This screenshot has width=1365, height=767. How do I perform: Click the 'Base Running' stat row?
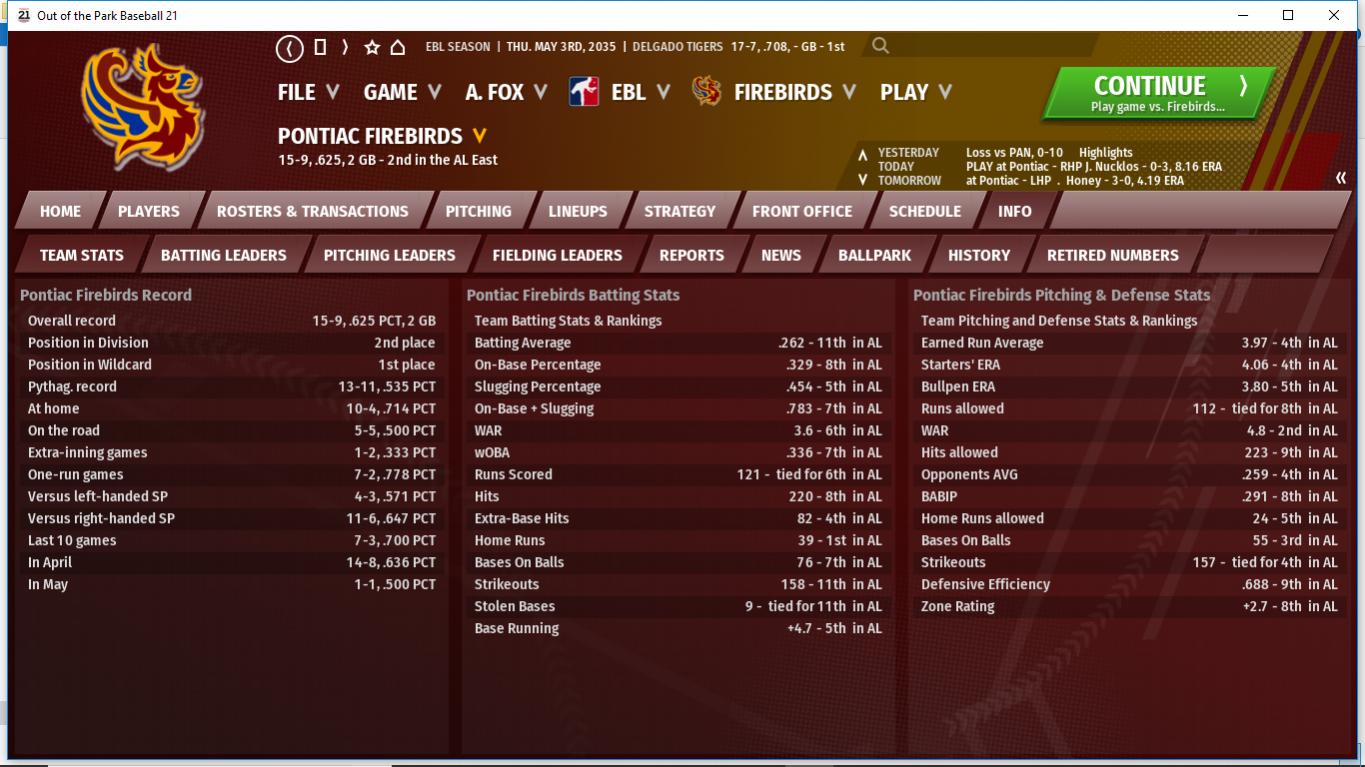coord(678,629)
